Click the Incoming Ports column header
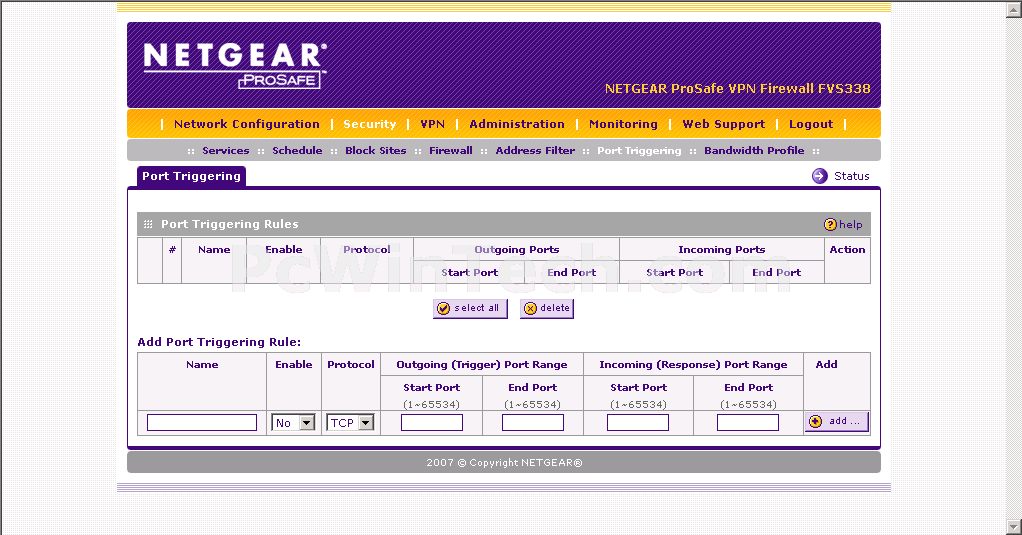 pyautogui.click(x=722, y=250)
